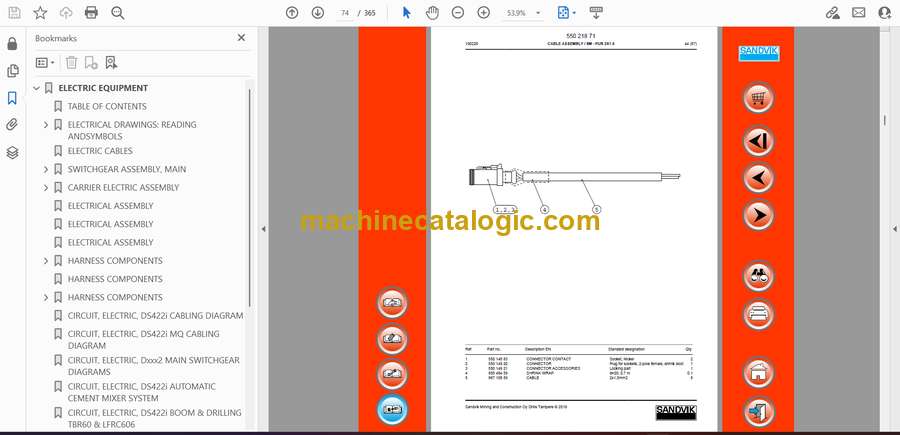
Task: Click the document vertical scrollbar
Action: coord(884,121)
